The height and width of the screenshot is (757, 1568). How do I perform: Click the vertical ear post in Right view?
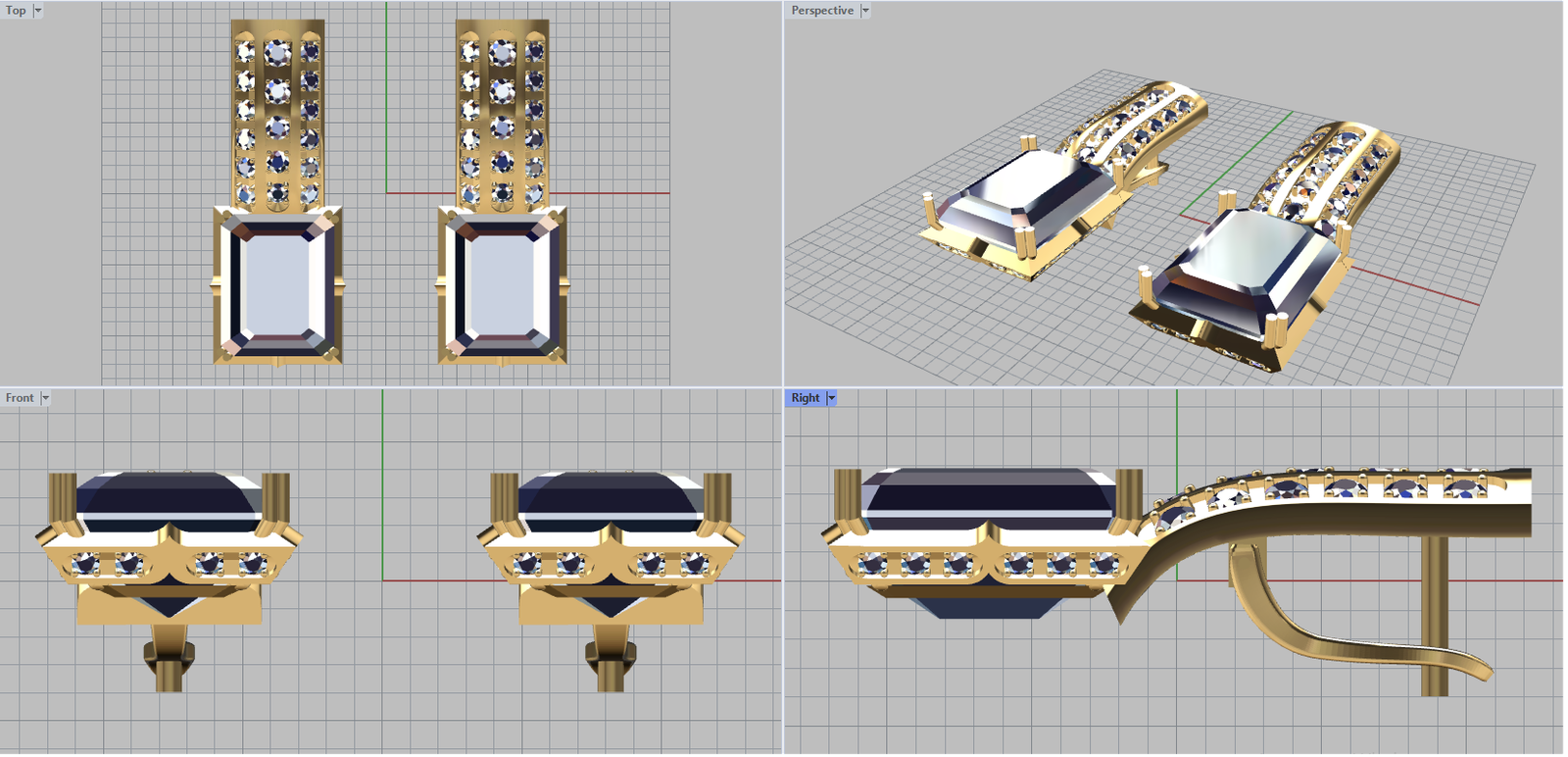(1434, 628)
